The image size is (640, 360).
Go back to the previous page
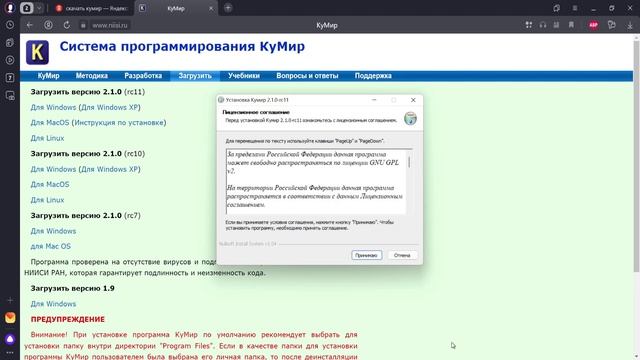pos(30,25)
